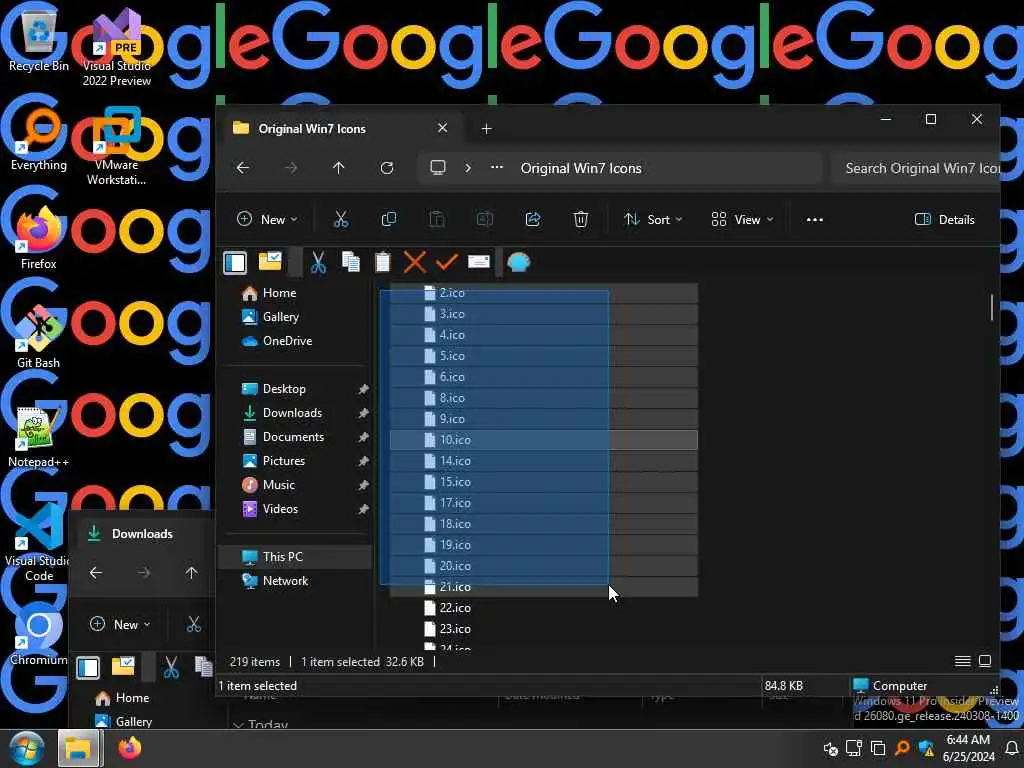The height and width of the screenshot is (768, 1024).
Task: Click the PC monitor icon in address bar
Action: point(438,168)
